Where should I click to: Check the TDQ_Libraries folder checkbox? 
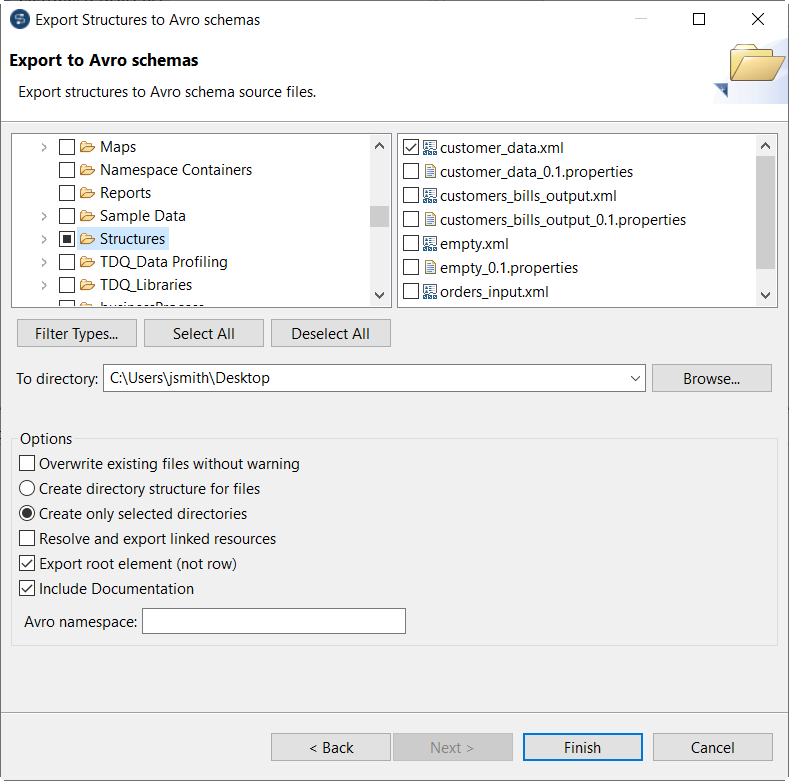67,285
